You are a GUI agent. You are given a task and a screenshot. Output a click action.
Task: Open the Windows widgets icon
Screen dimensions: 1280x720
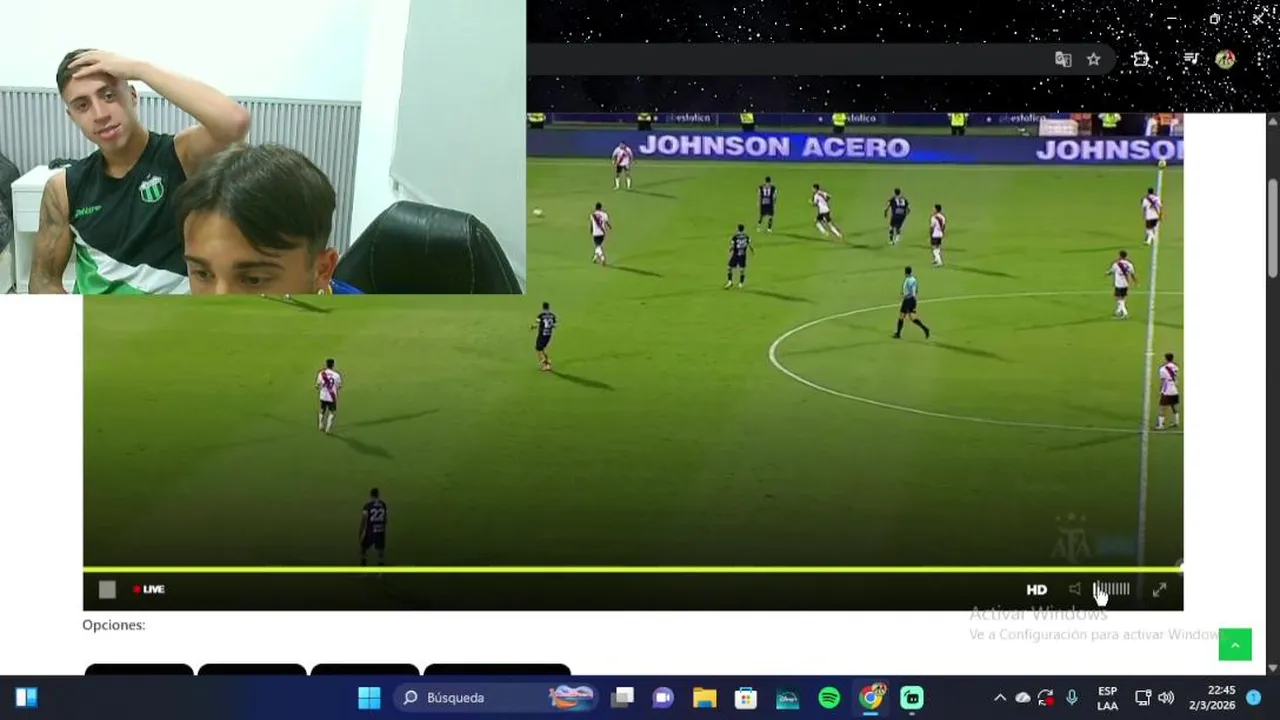pyautogui.click(x=26, y=698)
